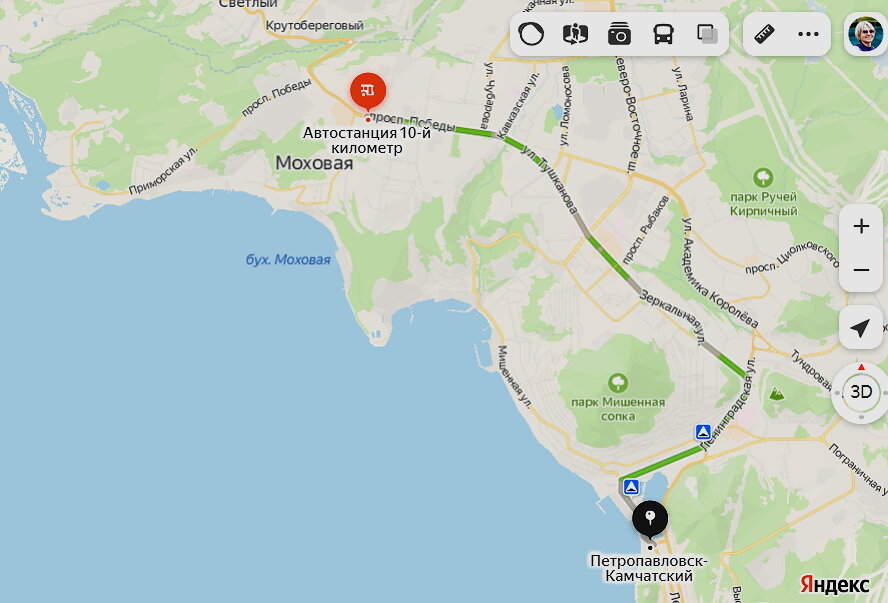Toggle the traffic layer icon
888x603 pixels.
pyautogui.click(x=531, y=34)
